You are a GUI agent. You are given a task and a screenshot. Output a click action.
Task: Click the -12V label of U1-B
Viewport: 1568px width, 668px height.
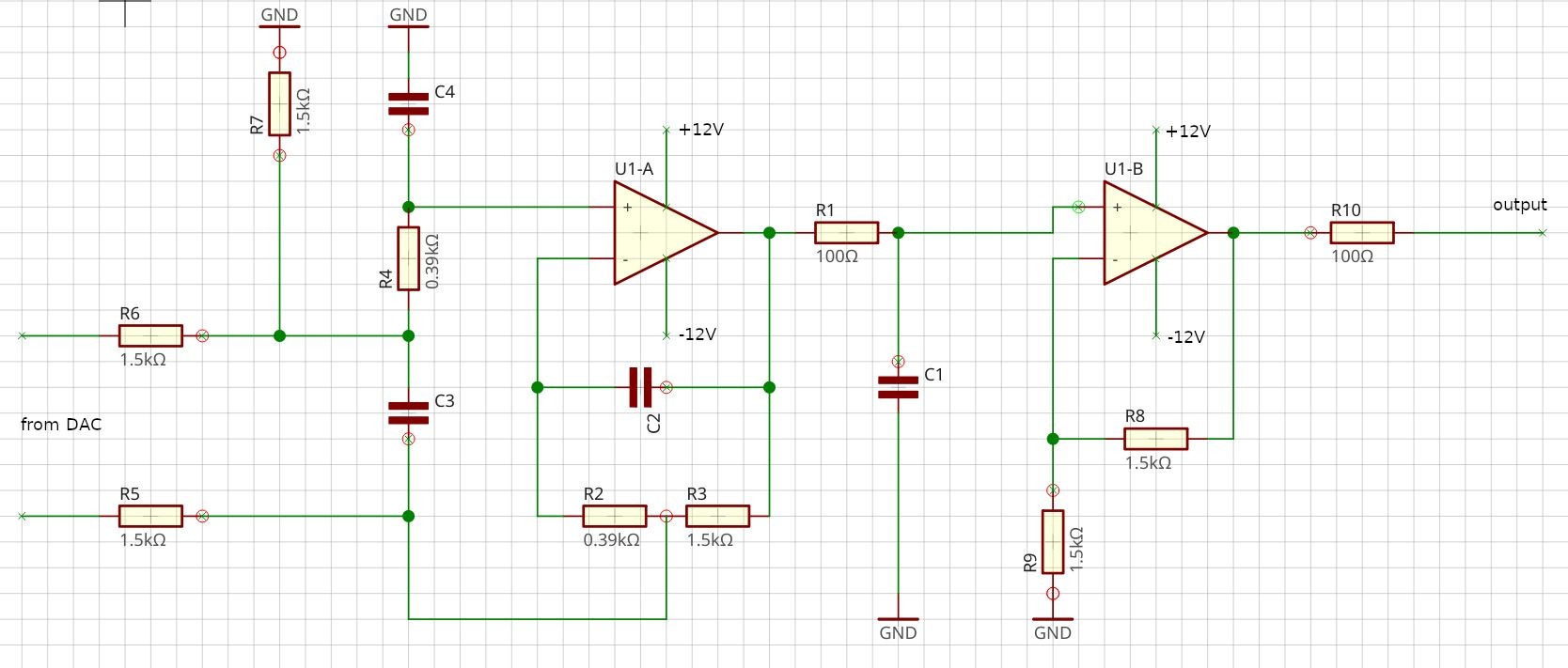pyautogui.click(x=1186, y=337)
